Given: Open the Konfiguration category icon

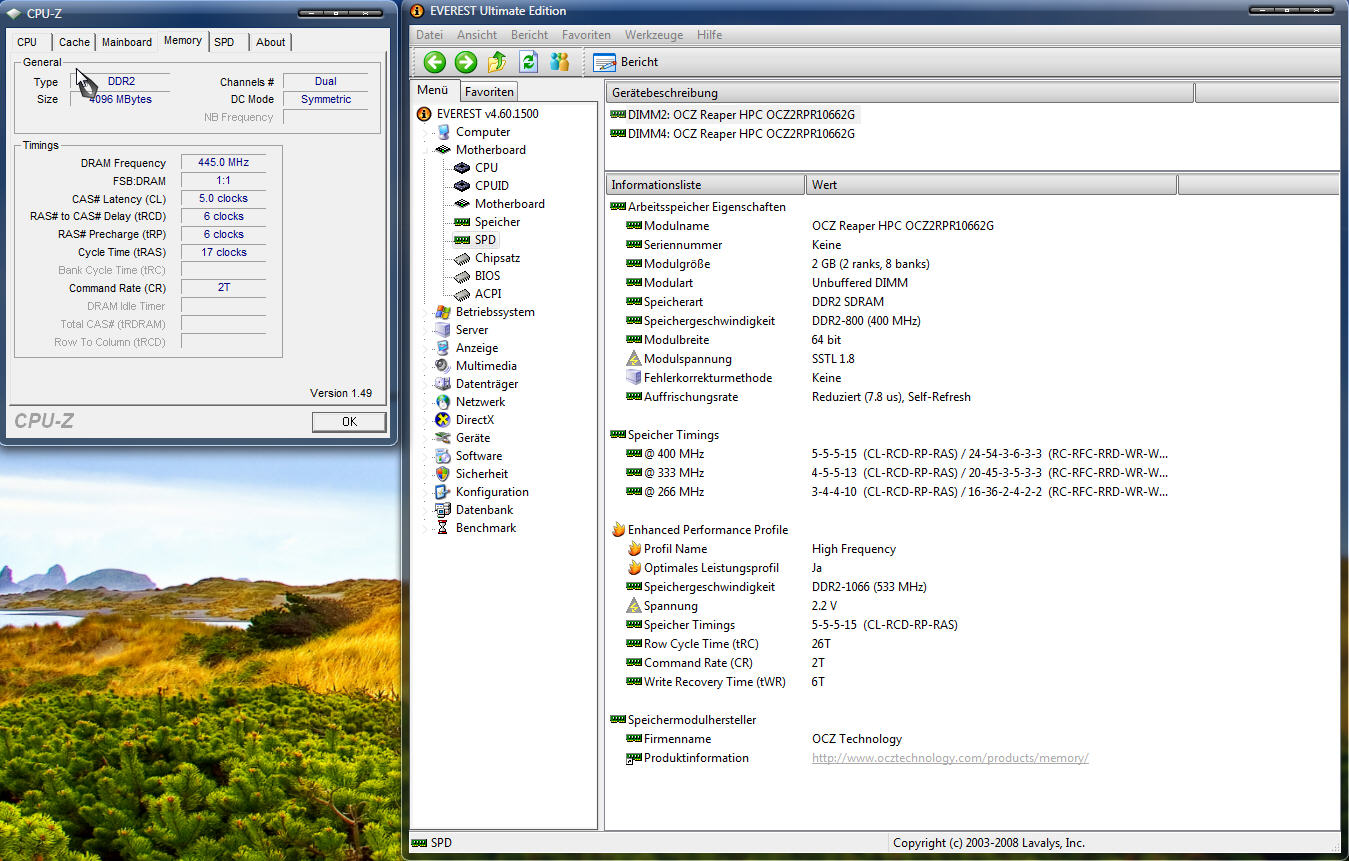Looking at the screenshot, I should [x=443, y=492].
